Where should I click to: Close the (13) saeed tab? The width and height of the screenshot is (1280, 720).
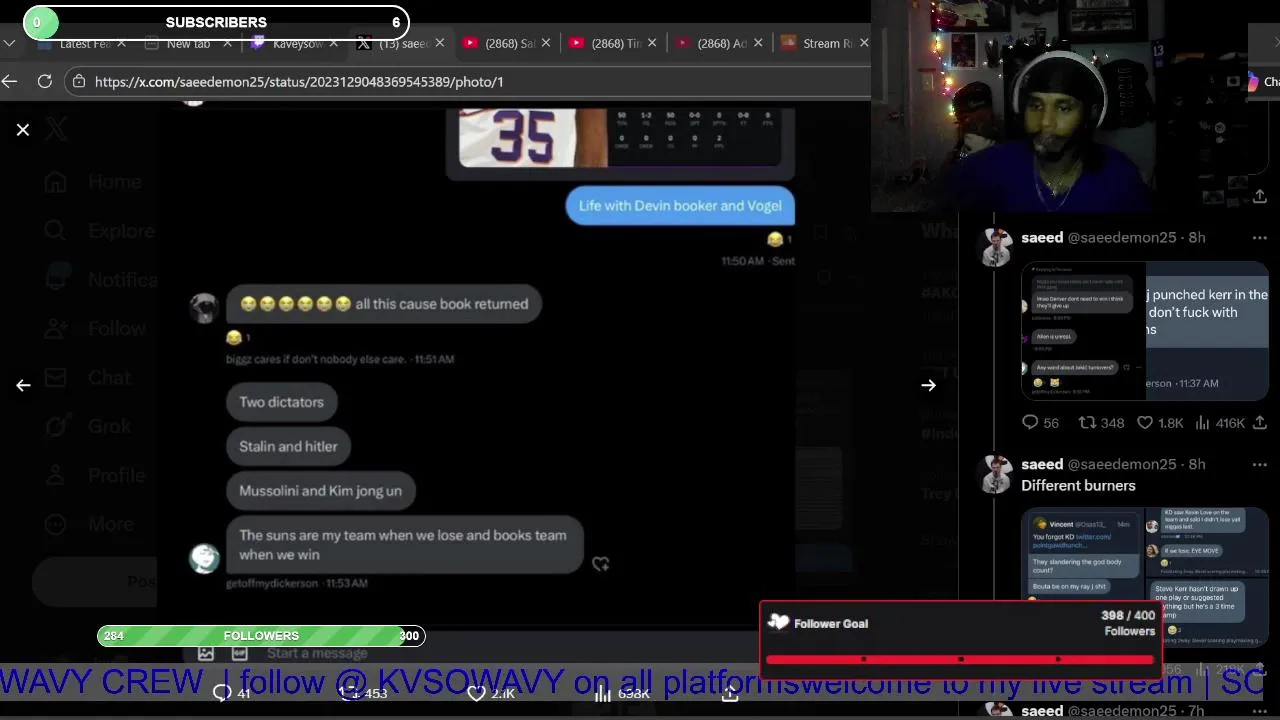(439, 44)
